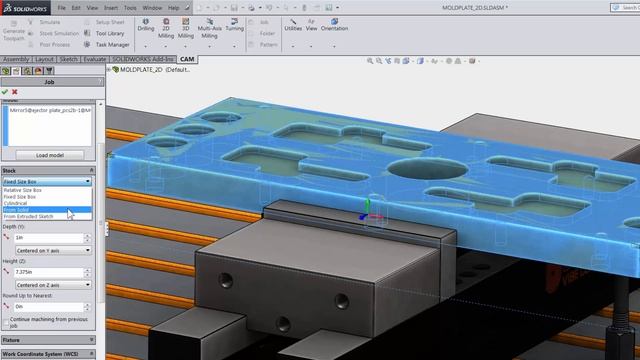Open the CAM View tool
The image size is (640, 360).
[311, 25]
